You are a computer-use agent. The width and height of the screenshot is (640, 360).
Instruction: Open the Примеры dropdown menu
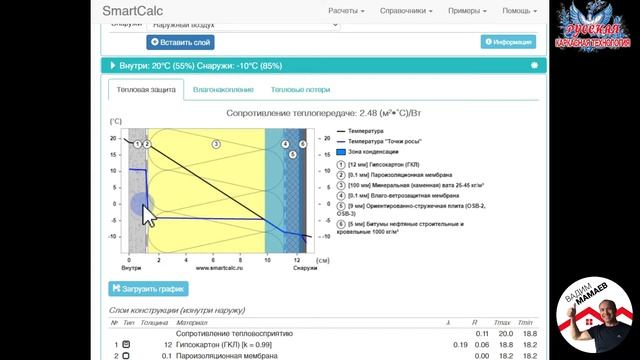click(x=467, y=11)
